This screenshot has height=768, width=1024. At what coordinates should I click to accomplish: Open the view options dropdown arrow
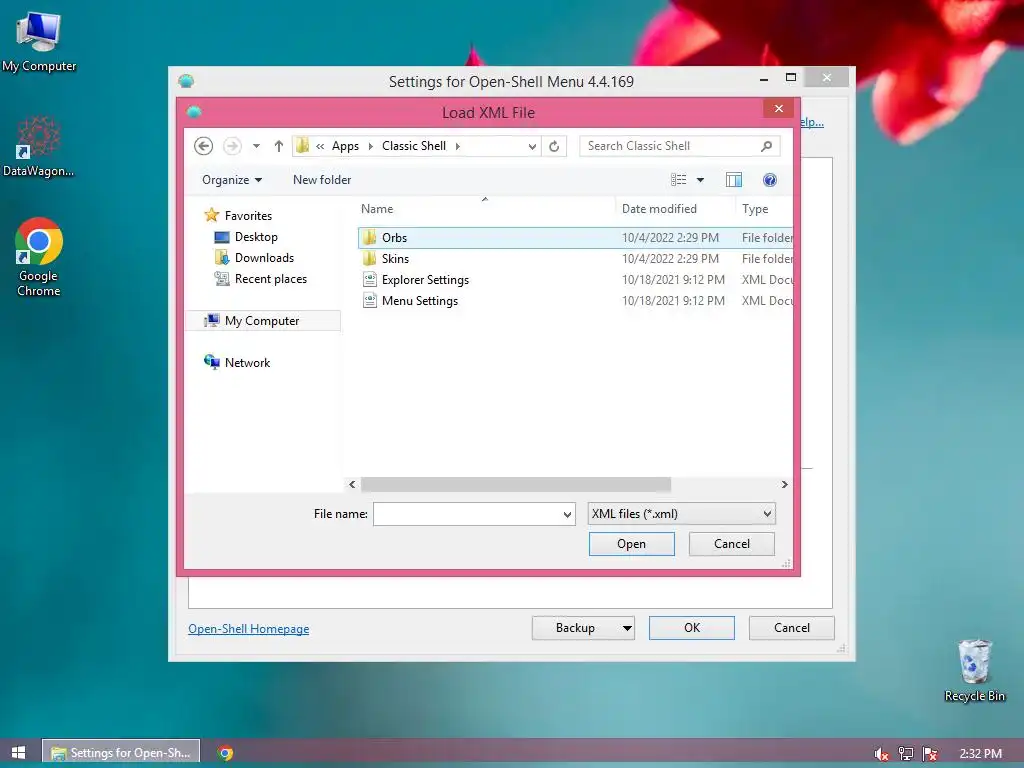pyautogui.click(x=700, y=180)
